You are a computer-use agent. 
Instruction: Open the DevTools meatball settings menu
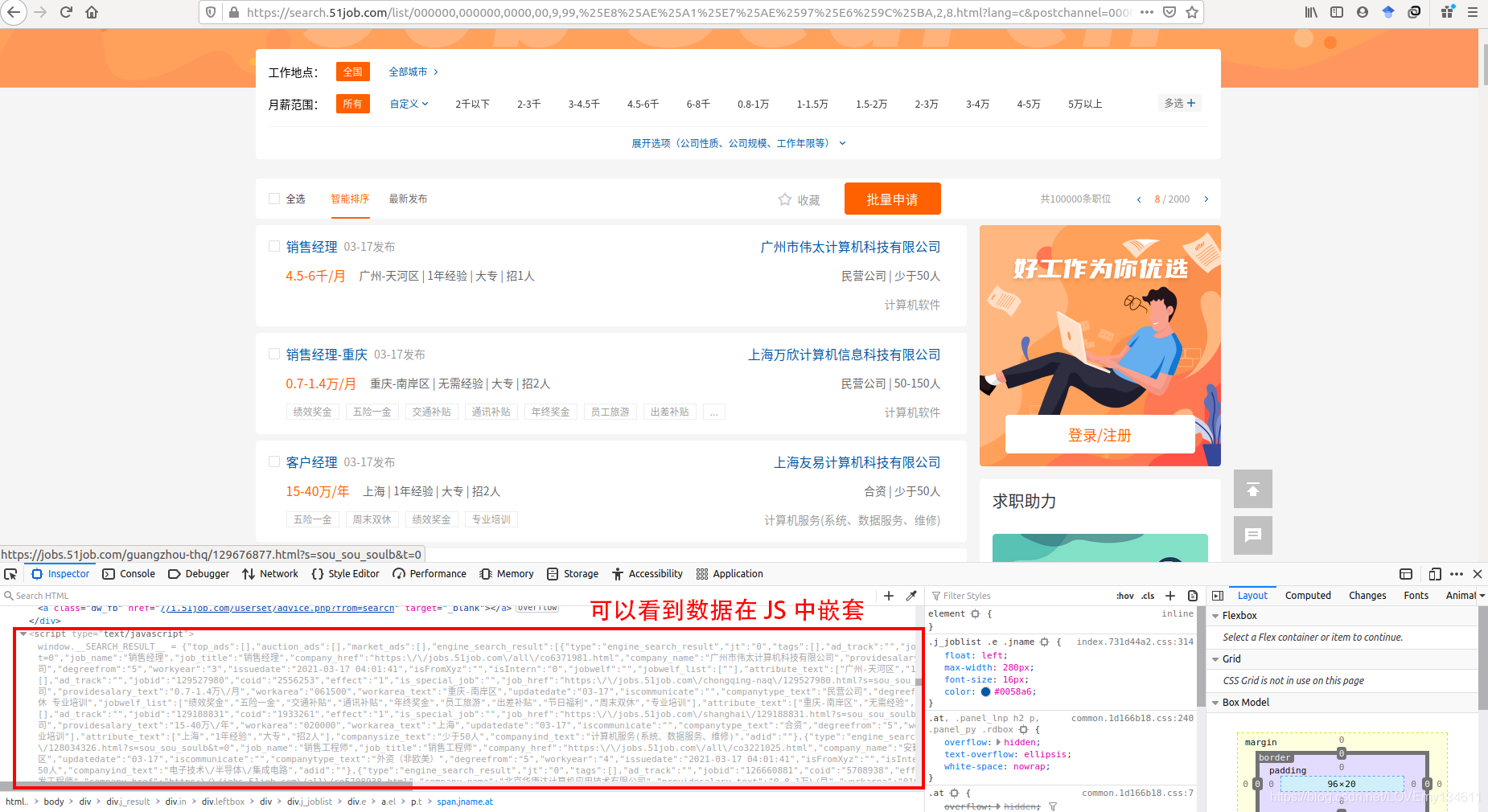pos(1456,574)
